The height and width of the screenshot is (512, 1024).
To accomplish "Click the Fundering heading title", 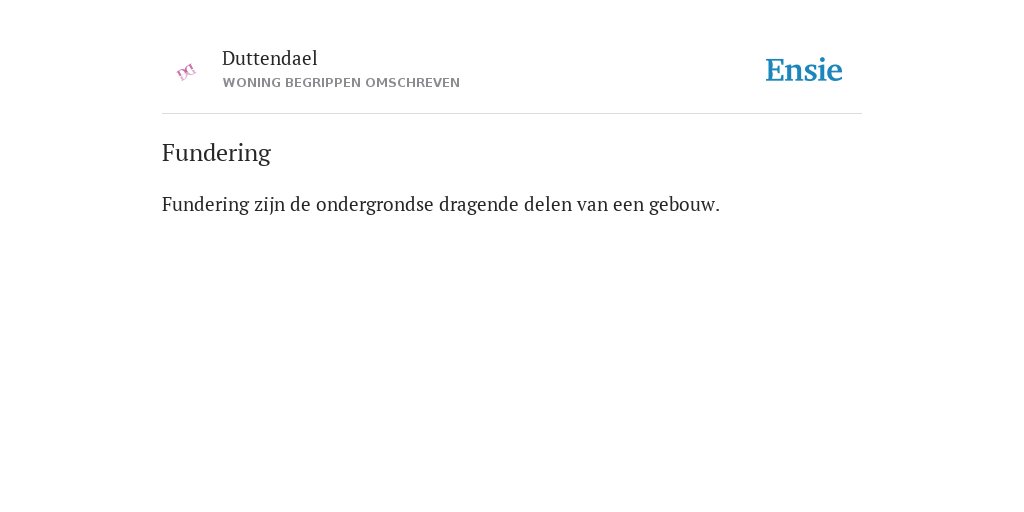I will (216, 153).
